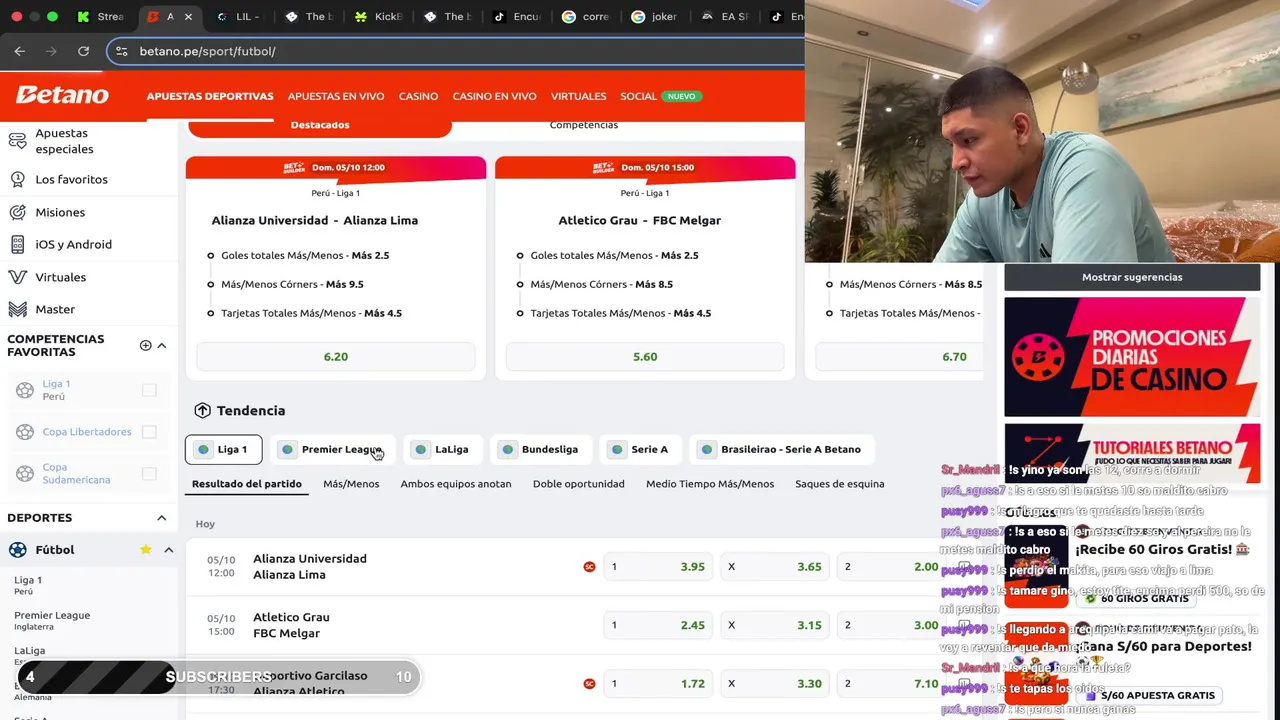The width and height of the screenshot is (1280, 720).
Task: Click the Betano logo
Action: coord(62,95)
